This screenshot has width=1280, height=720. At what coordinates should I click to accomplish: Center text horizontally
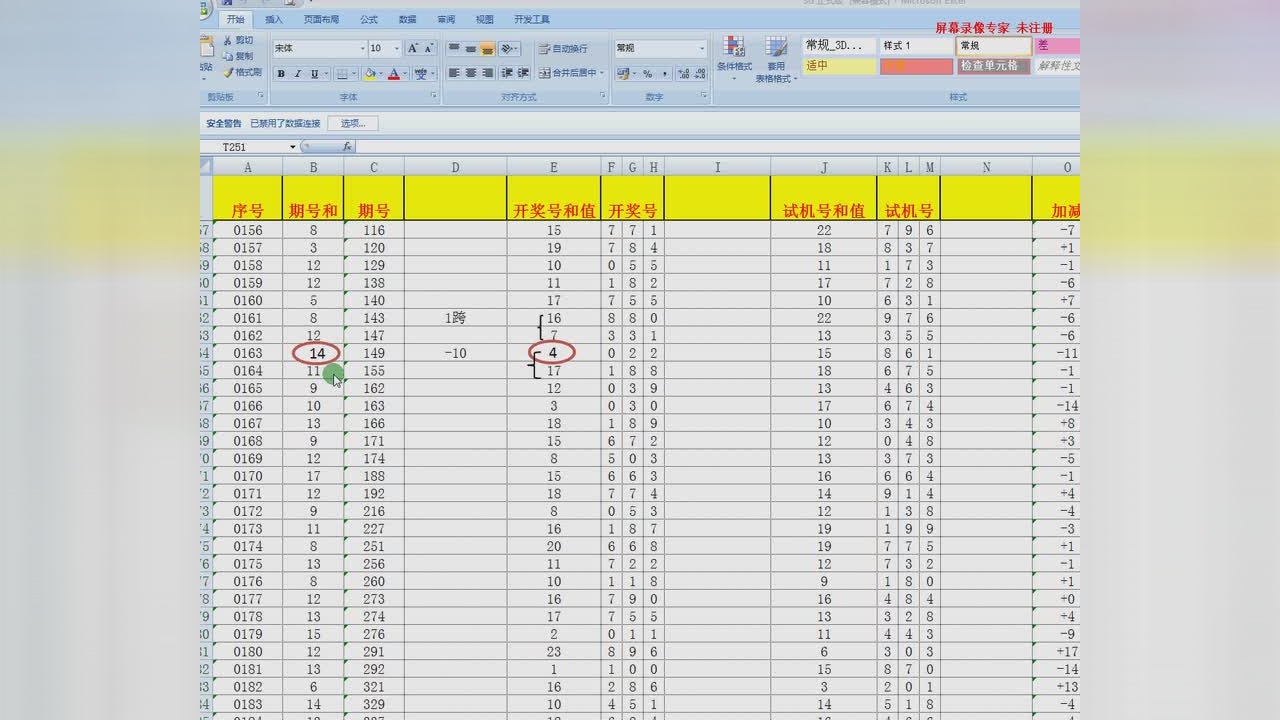pos(470,73)
